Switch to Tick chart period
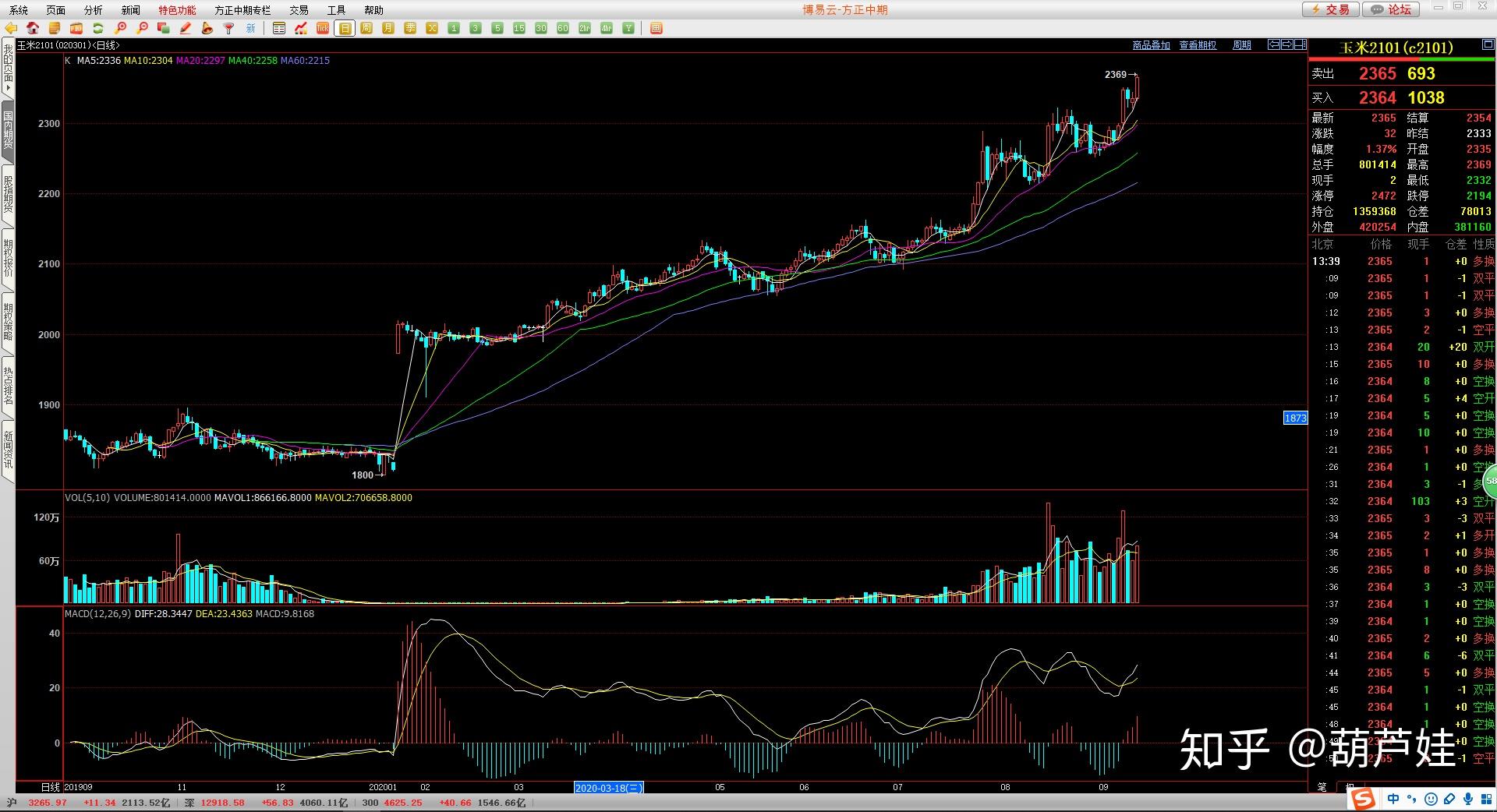 pos(323,29)
